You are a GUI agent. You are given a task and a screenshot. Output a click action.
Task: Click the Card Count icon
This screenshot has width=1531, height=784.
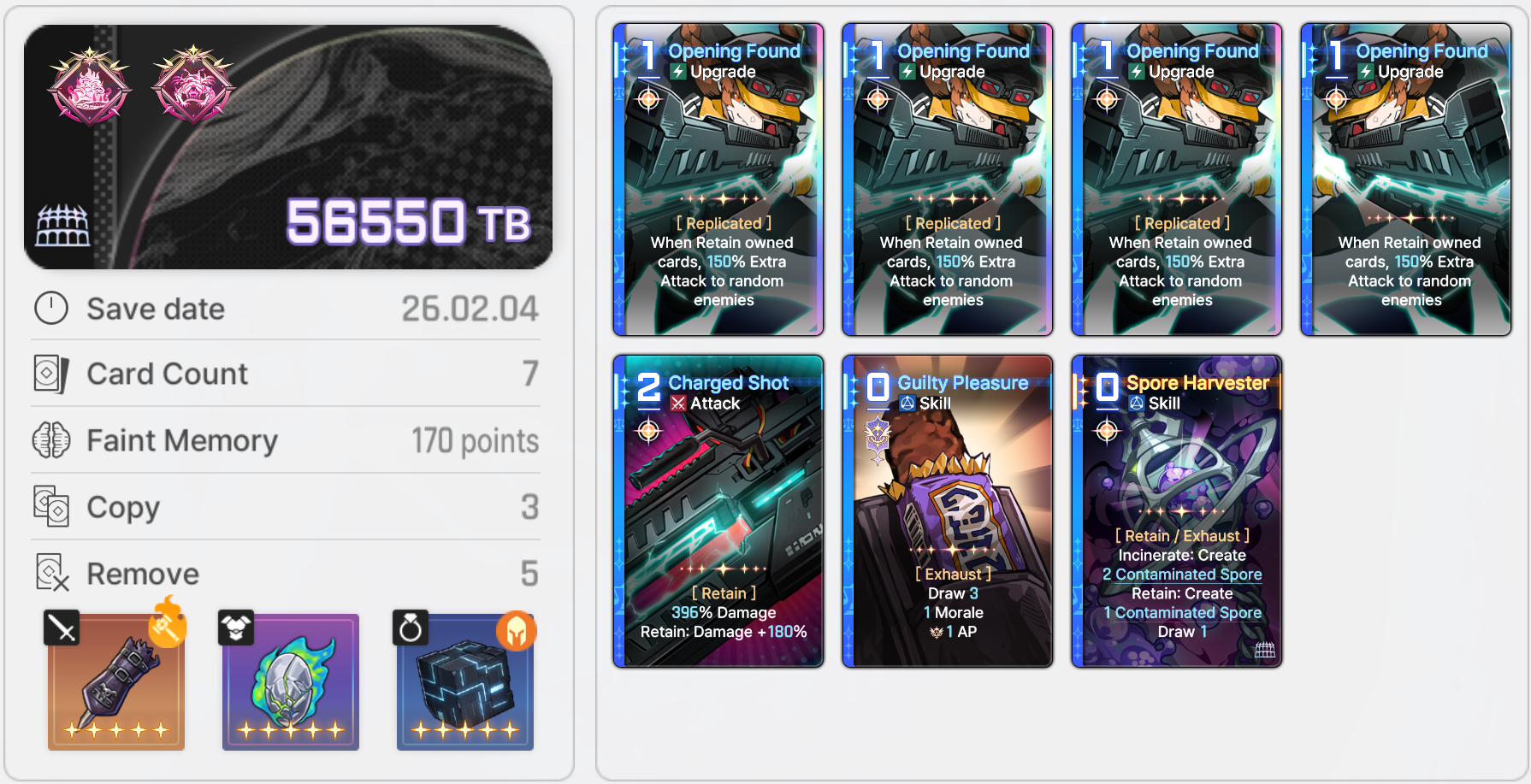coord(51,374)
